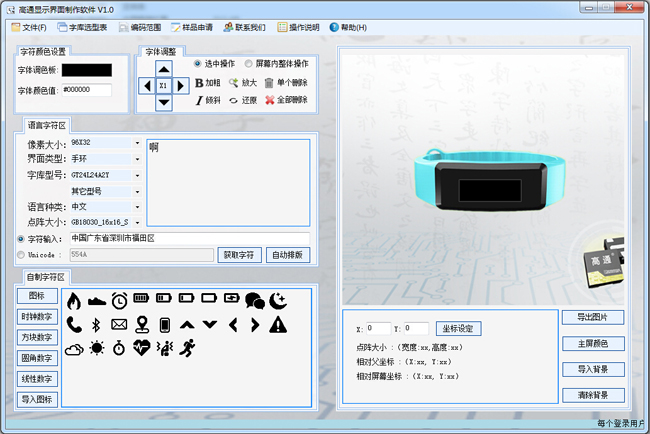Click the running person icon

click(x=186, y=348)
